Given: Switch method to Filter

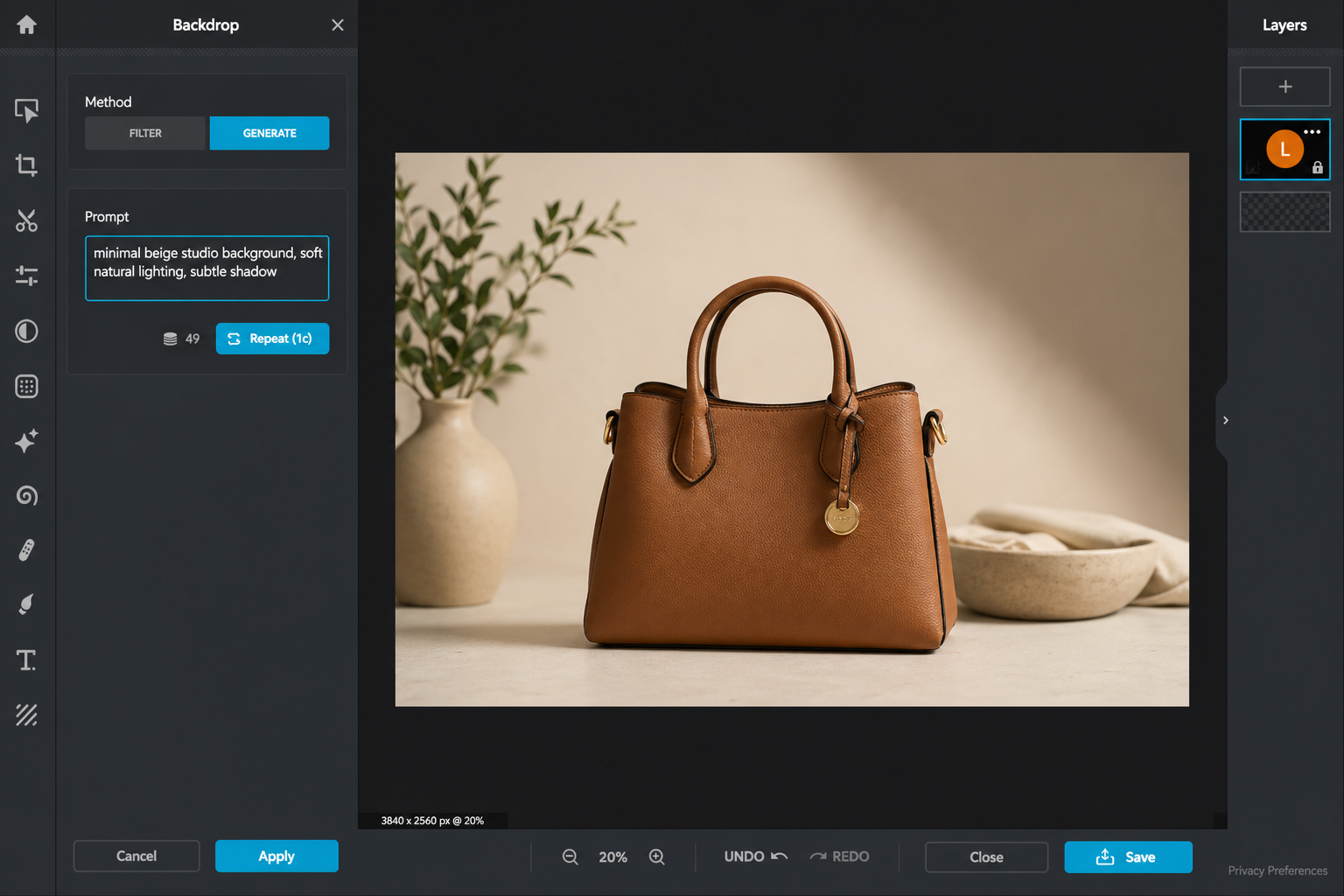Looking at the screenshot, I should (x=145, y=133).
